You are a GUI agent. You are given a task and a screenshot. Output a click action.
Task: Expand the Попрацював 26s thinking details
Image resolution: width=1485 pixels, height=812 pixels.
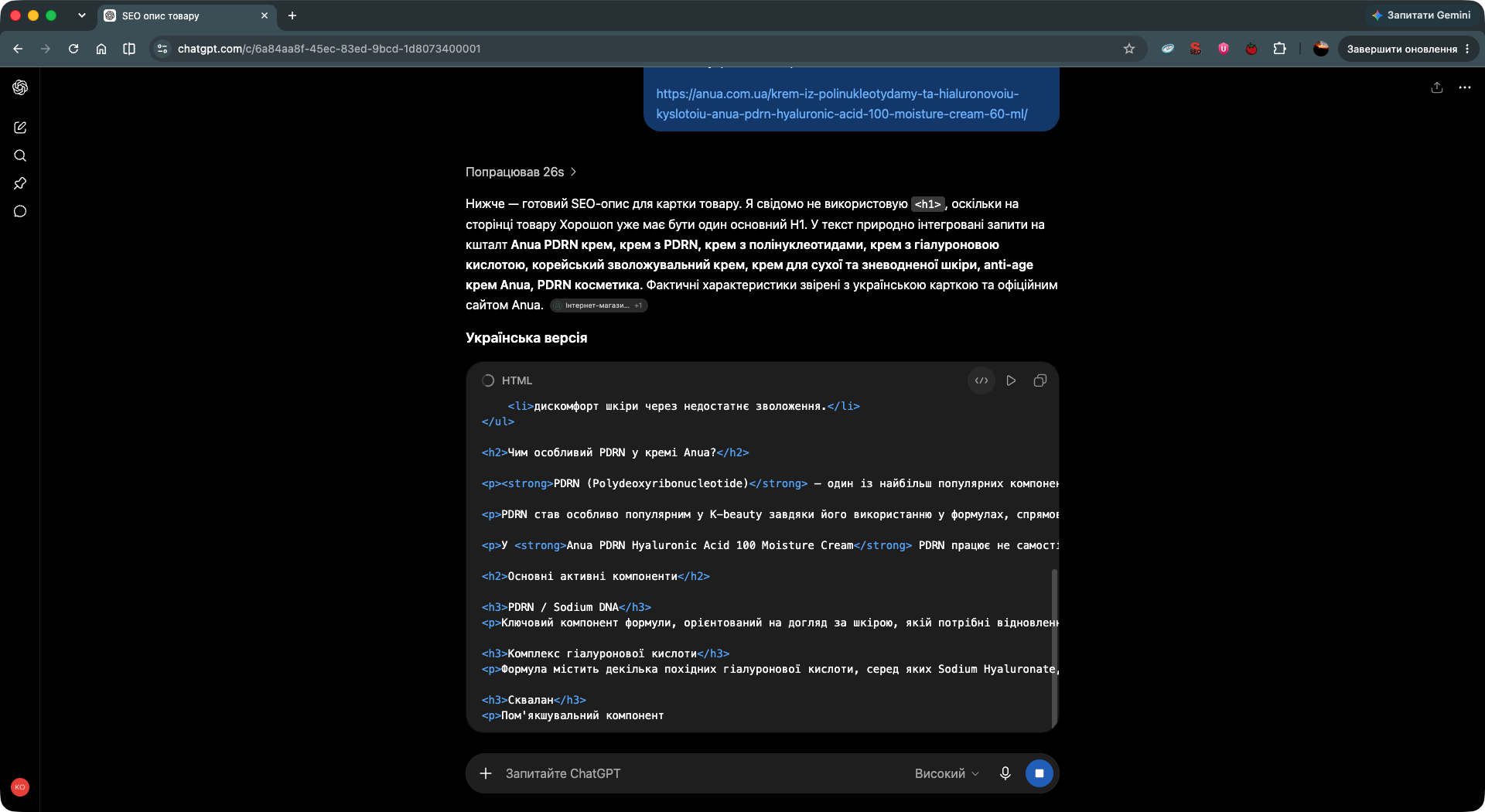tap(521, 172)
